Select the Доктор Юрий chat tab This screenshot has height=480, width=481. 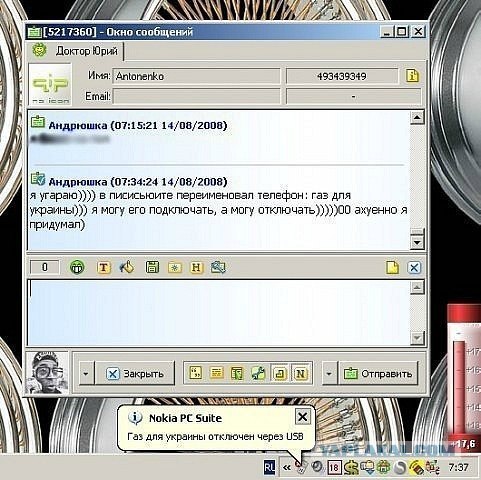[x=76, y=51]
